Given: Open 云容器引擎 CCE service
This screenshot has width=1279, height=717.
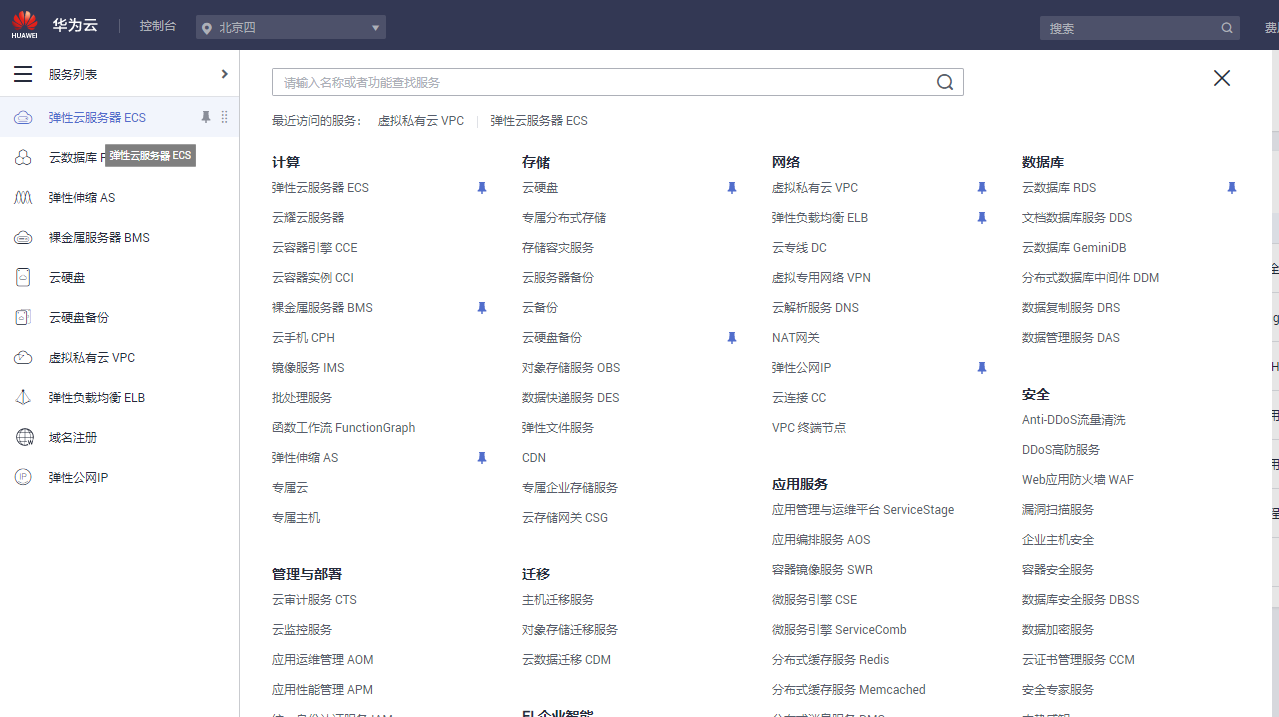Looking at the screenshot, I should click(314, 248).
